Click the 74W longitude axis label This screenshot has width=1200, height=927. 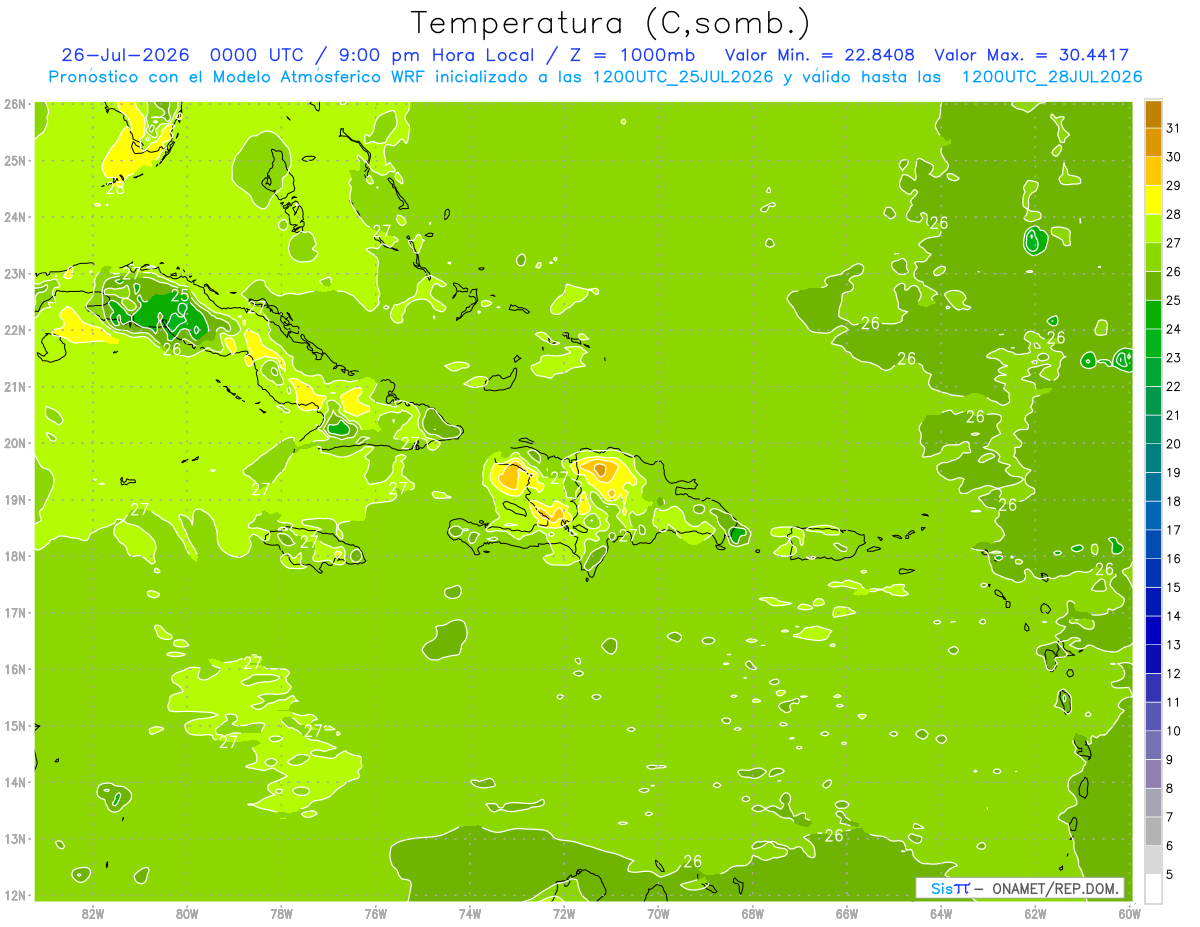point(470,912)
